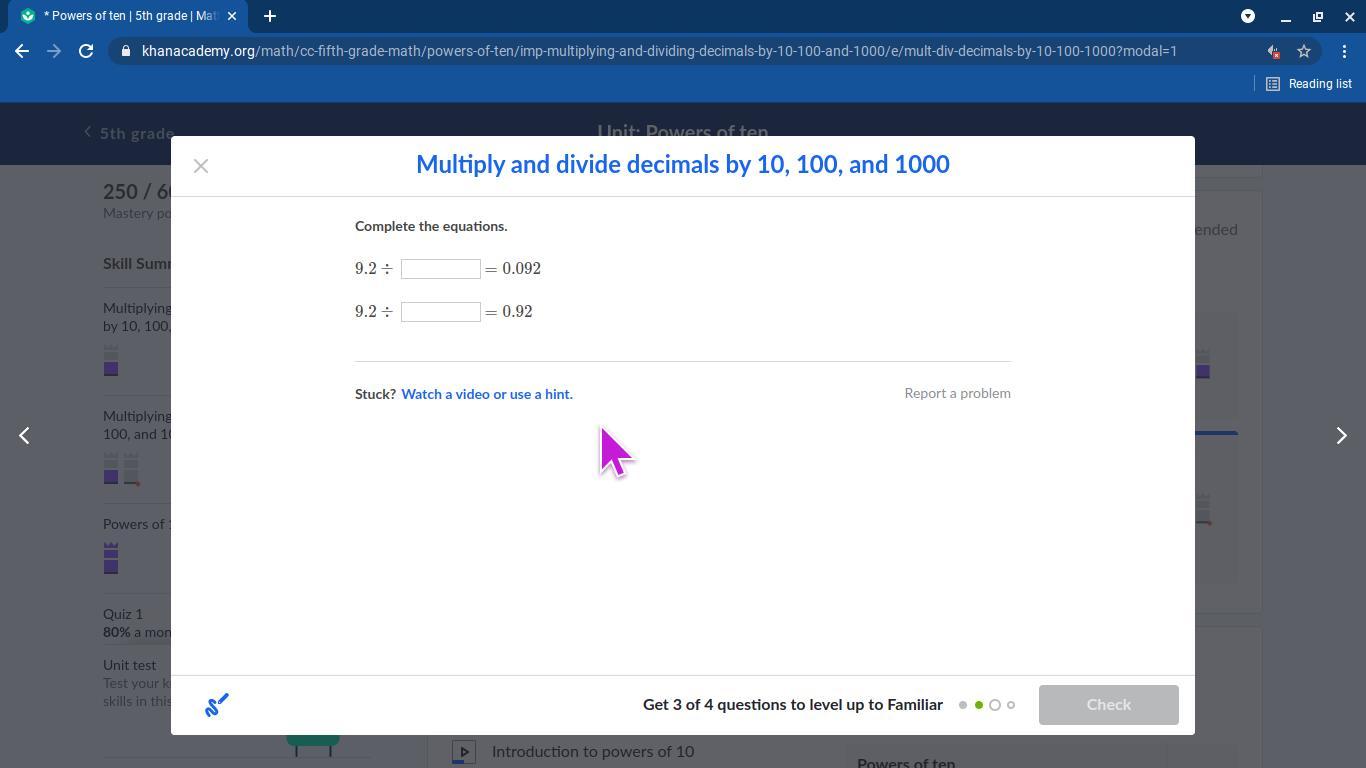Image resolution: width=1366 pixels, height=768 pixels.
Task: Click the green progress dot
Action: click(x=979, y=705)
